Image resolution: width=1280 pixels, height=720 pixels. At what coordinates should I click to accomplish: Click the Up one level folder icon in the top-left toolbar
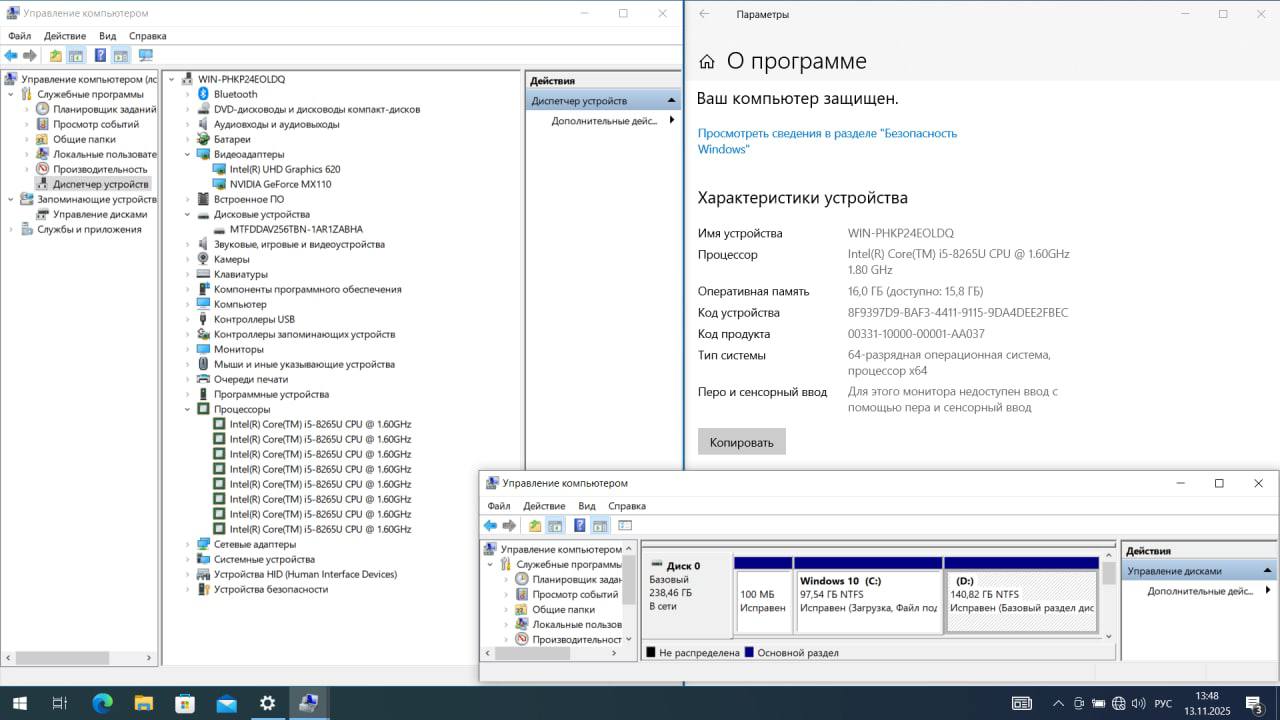55,55
